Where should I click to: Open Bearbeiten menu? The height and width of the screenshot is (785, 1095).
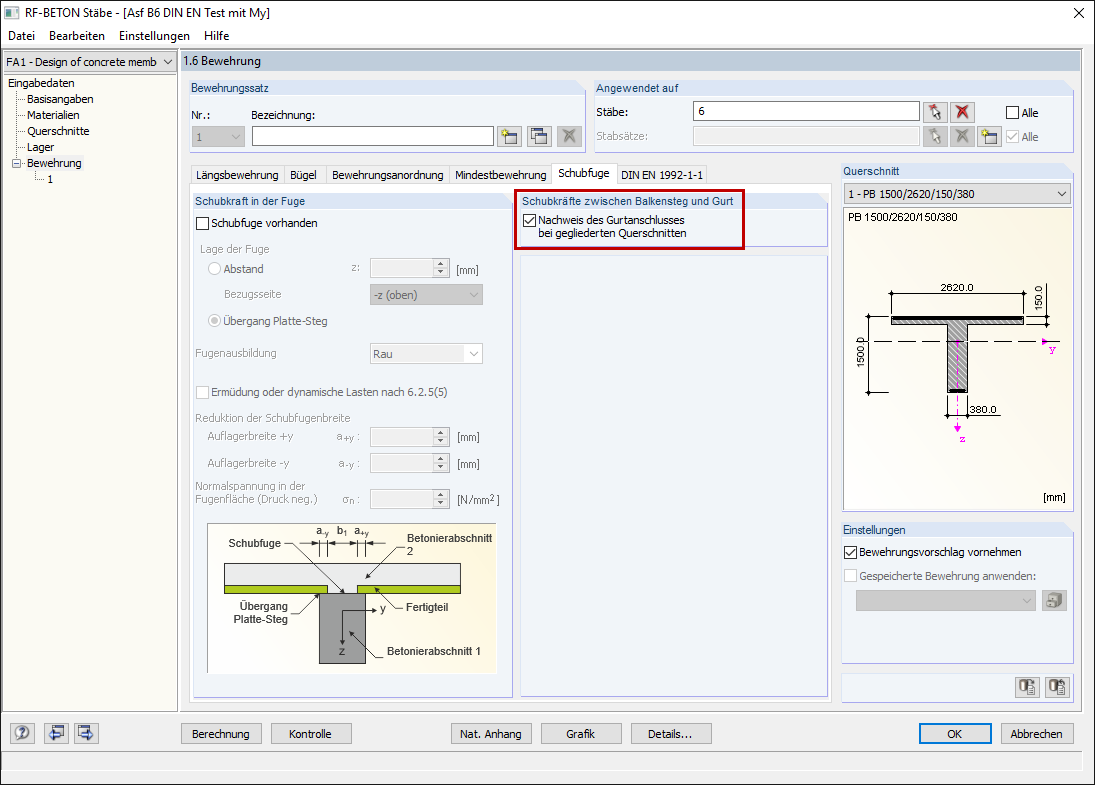pyautogui.click(x=77, y=36)
